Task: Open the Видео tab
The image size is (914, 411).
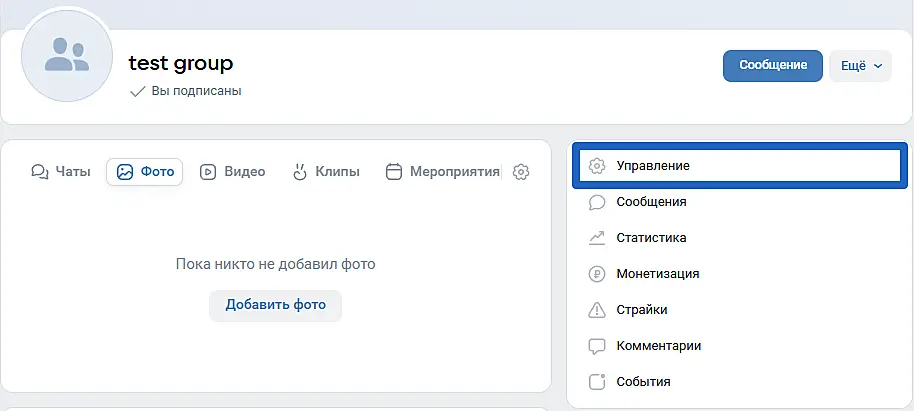Action: (233, 172)
